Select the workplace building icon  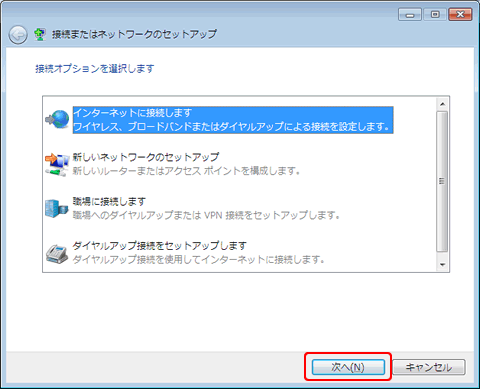(57, 208)
